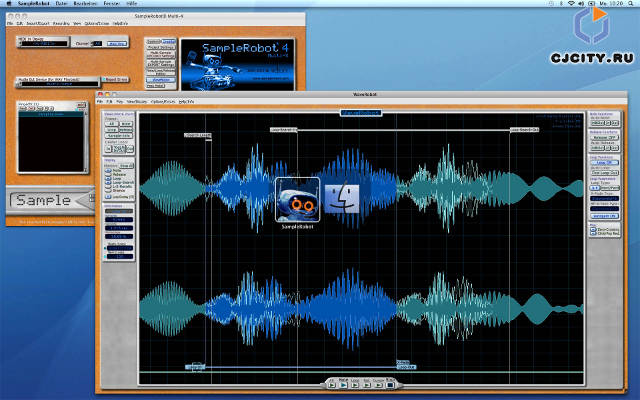Image resolution: width=640 pixels, height=400 pixels.
Task: Toggle the Release marker visibility checkbox
Action: click(x=108, y=175)
